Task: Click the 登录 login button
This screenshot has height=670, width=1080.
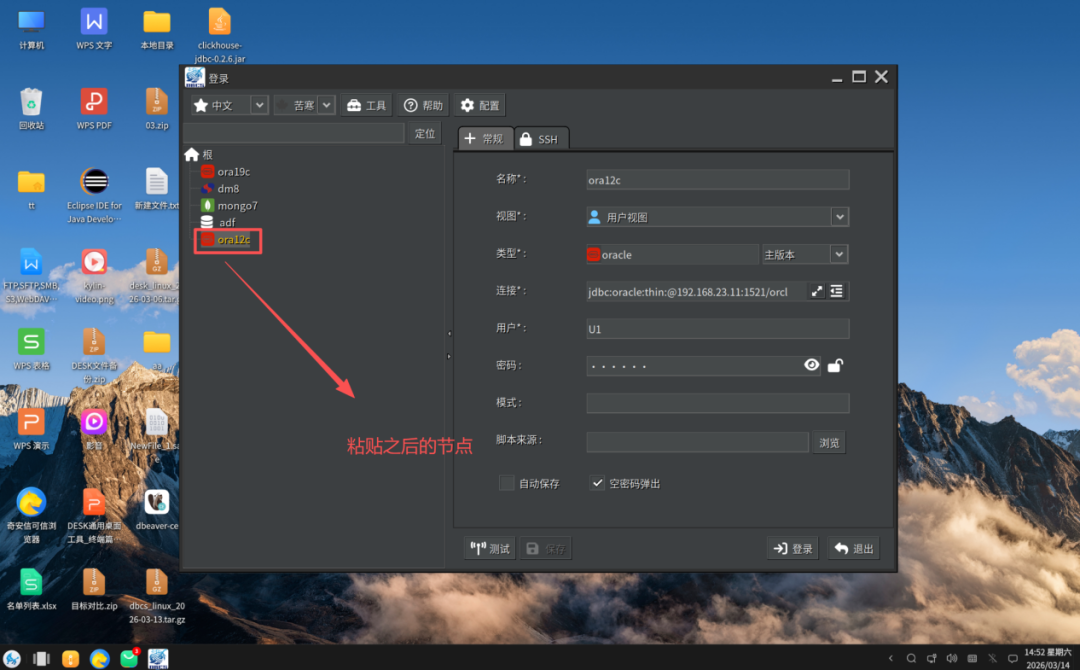Action: pyautogui.click(x=793, y=549)
